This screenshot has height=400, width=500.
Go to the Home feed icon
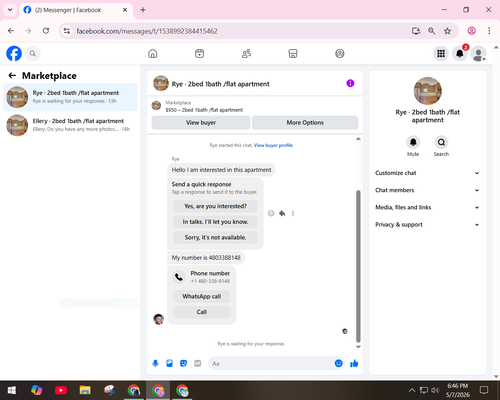[153, 53]
